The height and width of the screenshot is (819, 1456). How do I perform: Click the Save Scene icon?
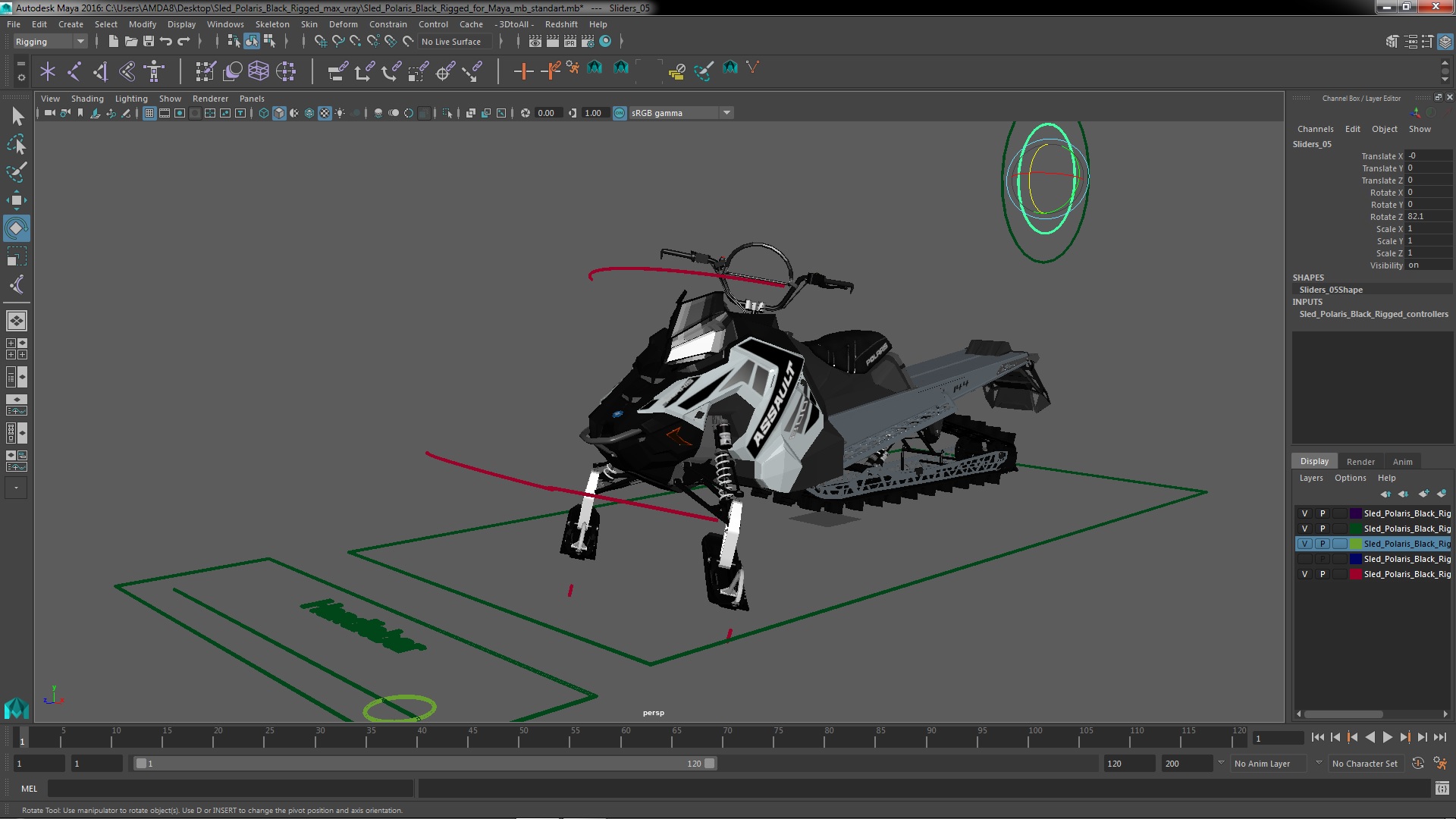point(149,42)
